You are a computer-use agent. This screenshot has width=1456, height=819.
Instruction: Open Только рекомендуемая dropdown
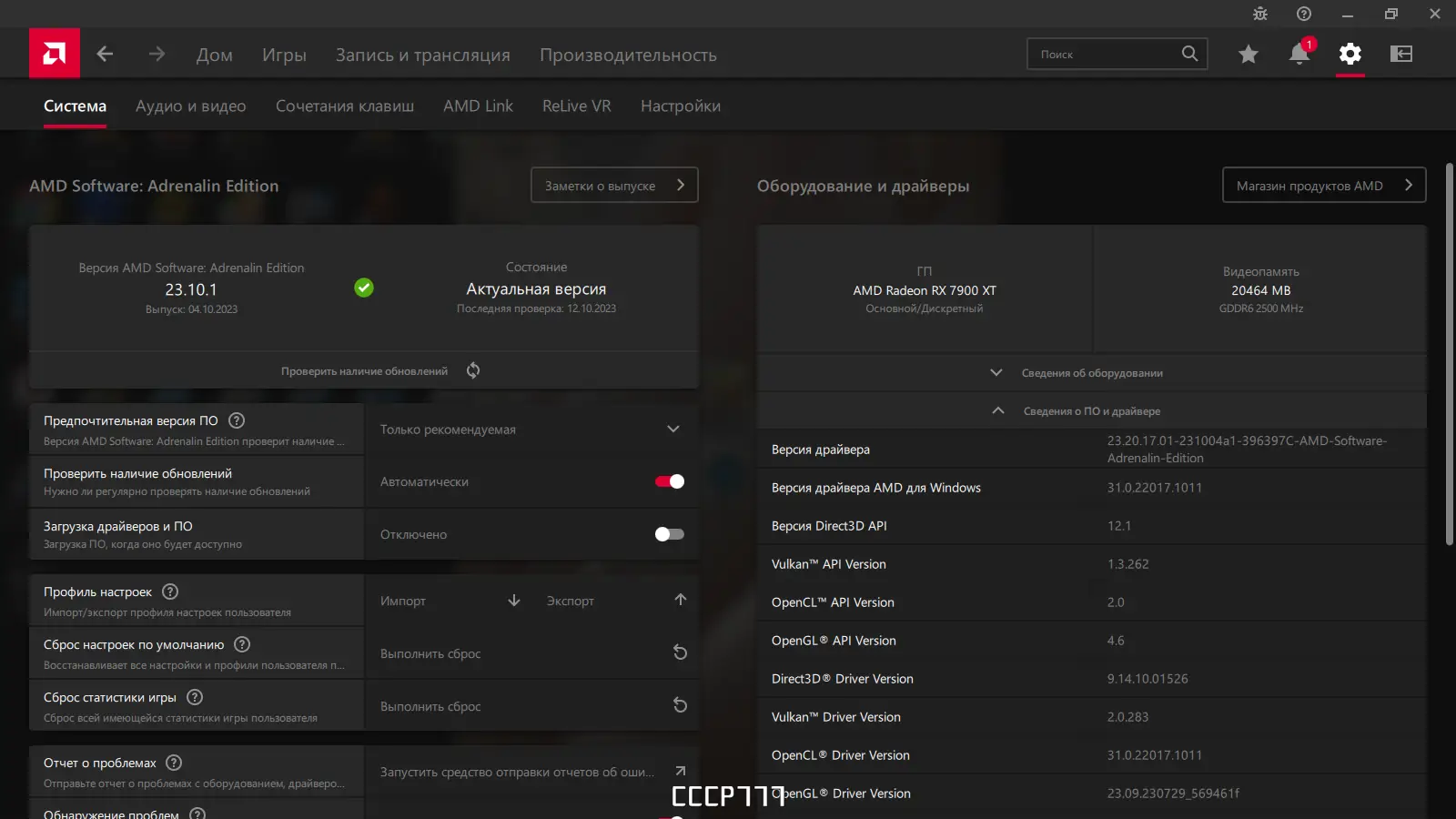click(x=531, y=430)
